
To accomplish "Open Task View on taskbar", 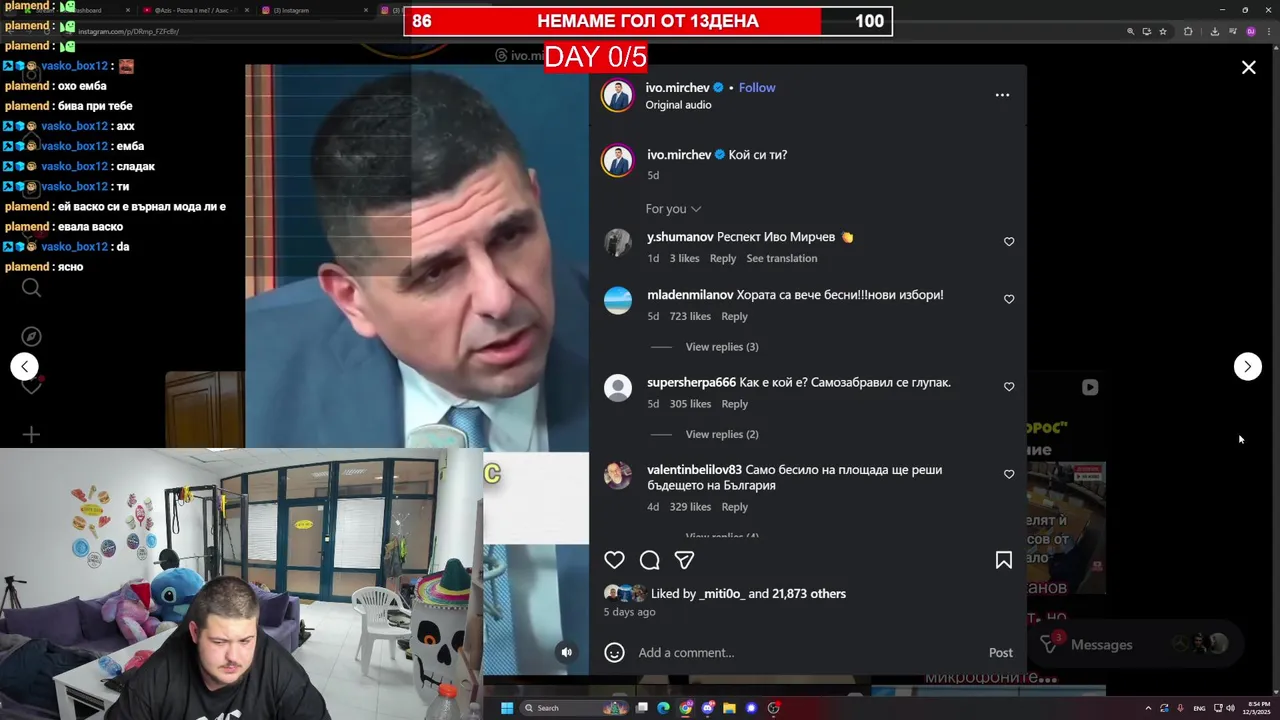I will 642,708.
